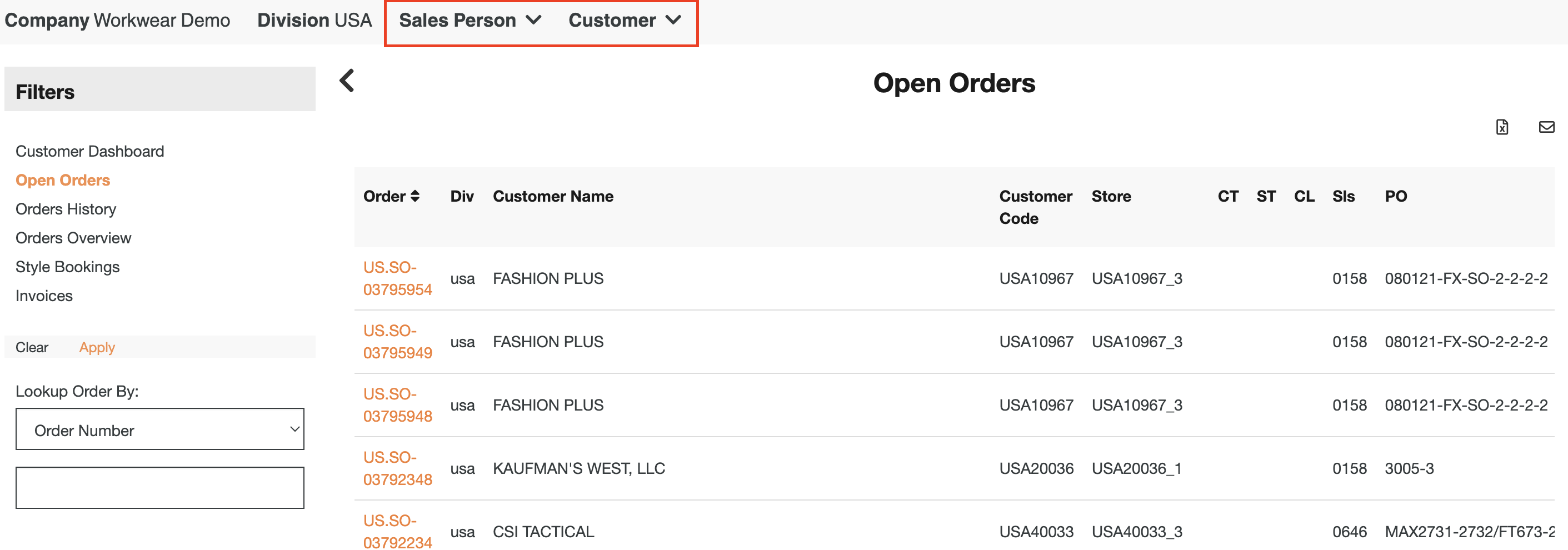Open order US.SO-03792234
Image resolution: width=1568 pixels, height=550 pixels.
pyautogui.click(x=397, y=531)
